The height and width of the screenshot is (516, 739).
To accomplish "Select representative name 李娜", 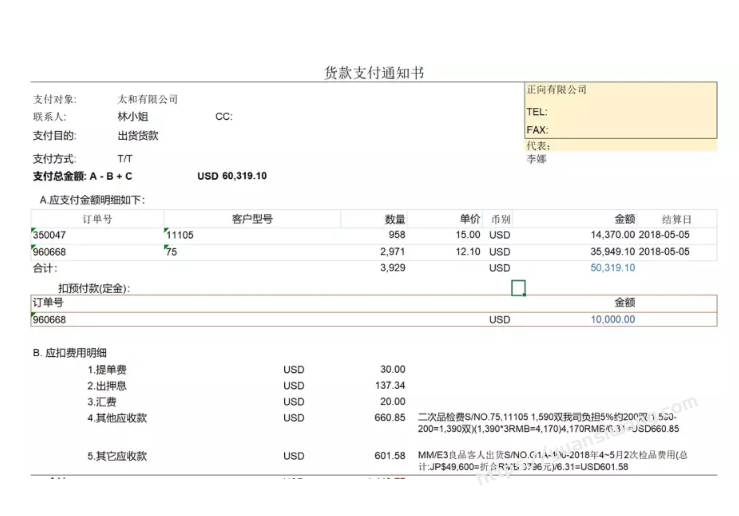I will (536, 159).
